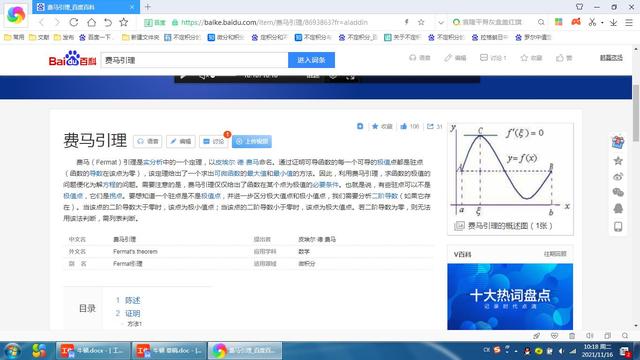Click the undo closed-tab icon

point(108,22)
